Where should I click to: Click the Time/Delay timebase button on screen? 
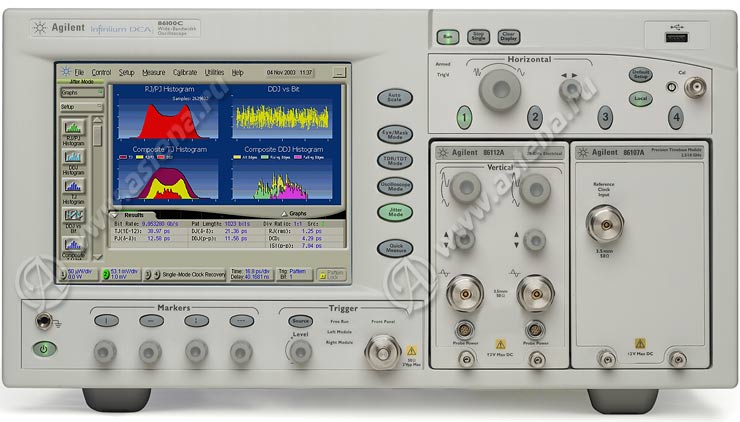click(251, 274)
